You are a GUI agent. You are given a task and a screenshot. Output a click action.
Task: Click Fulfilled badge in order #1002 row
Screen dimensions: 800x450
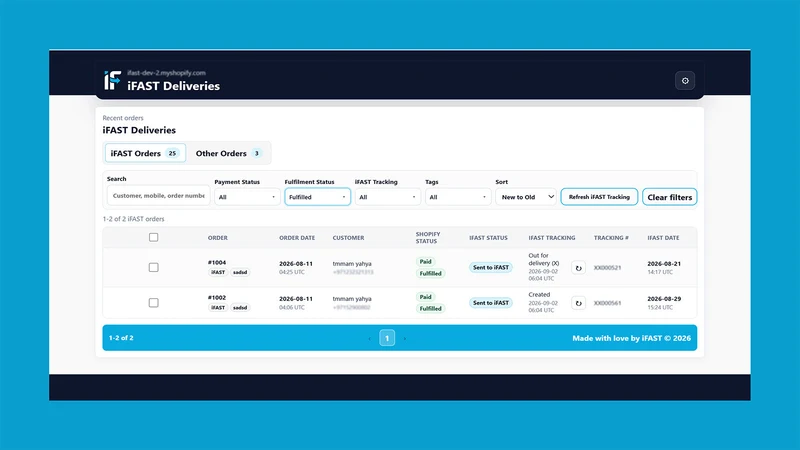pyautogui.click(x=431, y=309)
